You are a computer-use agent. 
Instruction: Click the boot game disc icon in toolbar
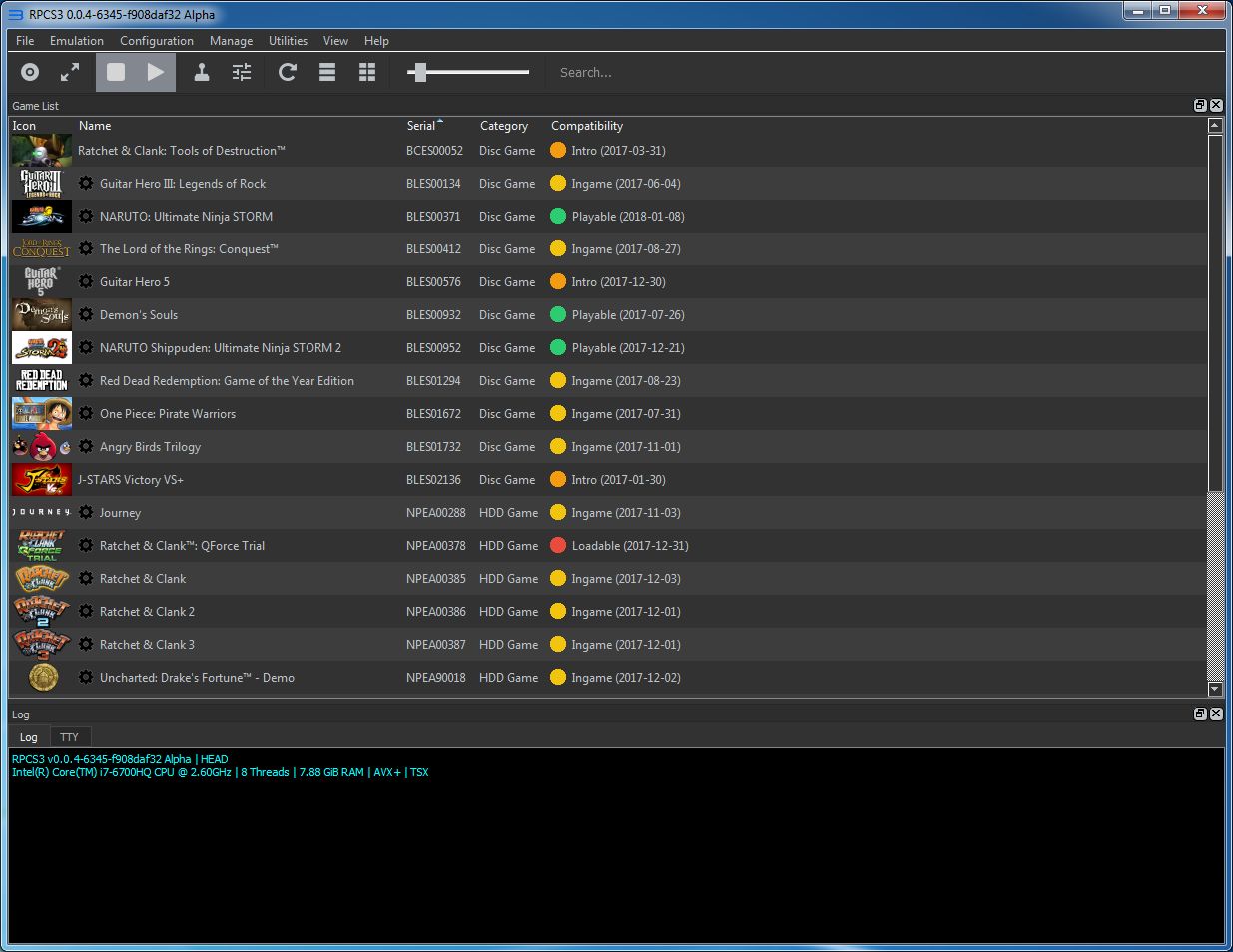pyautogui.click(x=30, y=72)
